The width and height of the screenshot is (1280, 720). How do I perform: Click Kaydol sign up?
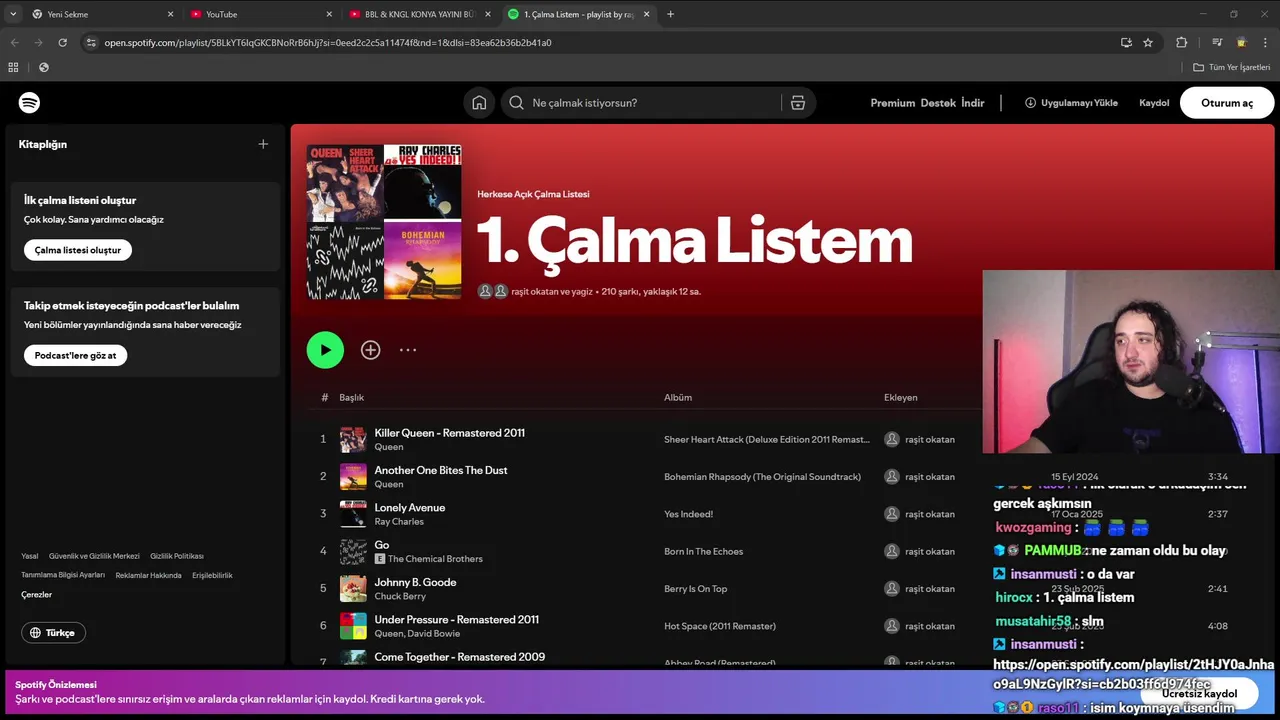[1154, 103]
